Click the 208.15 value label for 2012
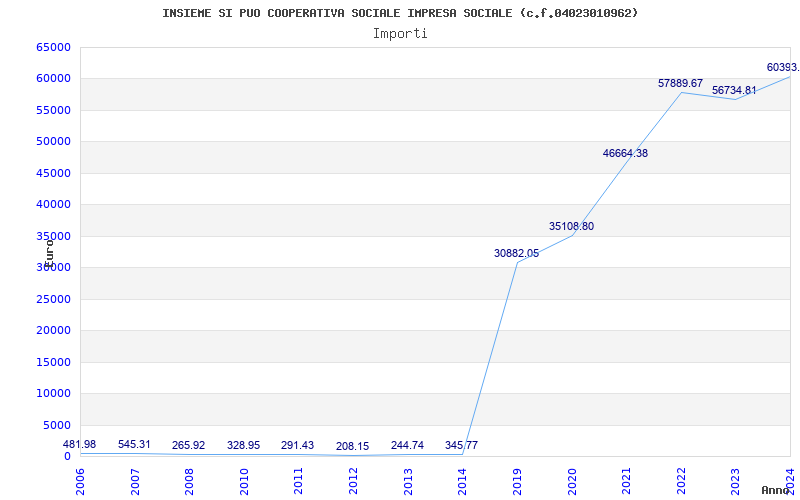The width and height of the screenshot is (800, 500). pos(353,447)
